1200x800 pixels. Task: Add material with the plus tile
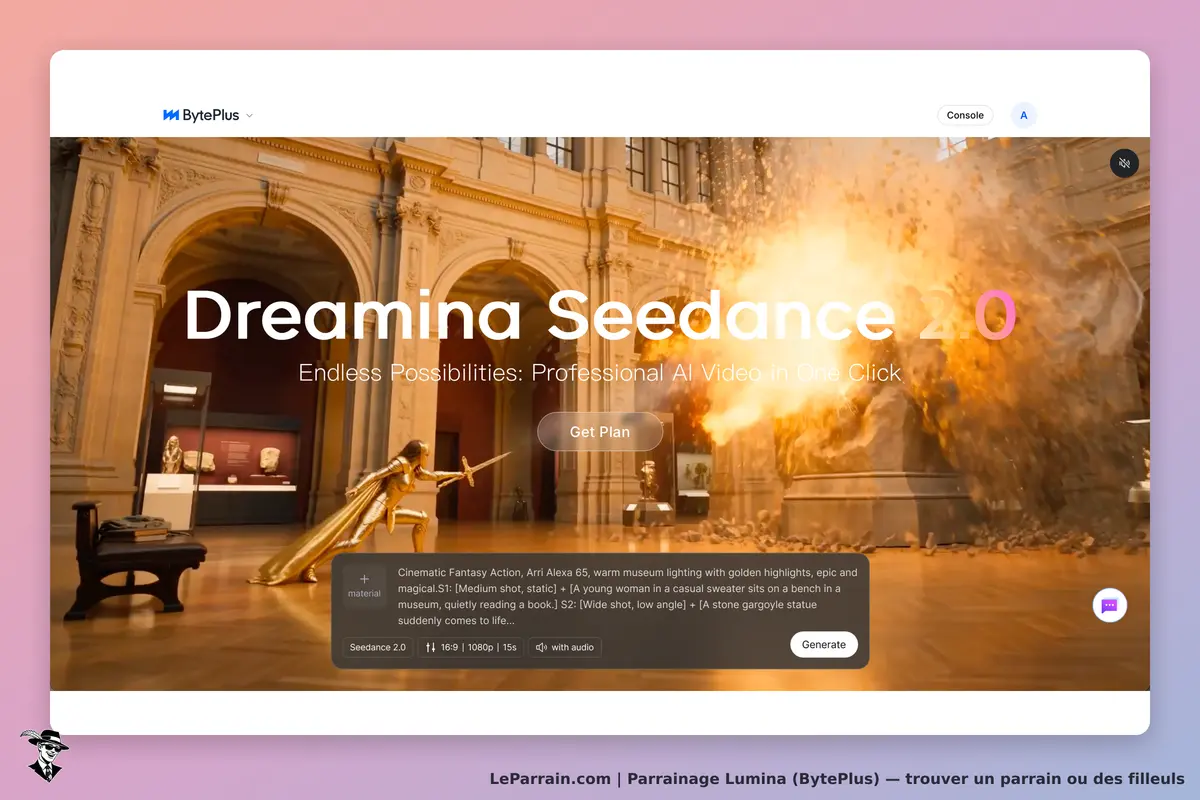click(364, 586)
